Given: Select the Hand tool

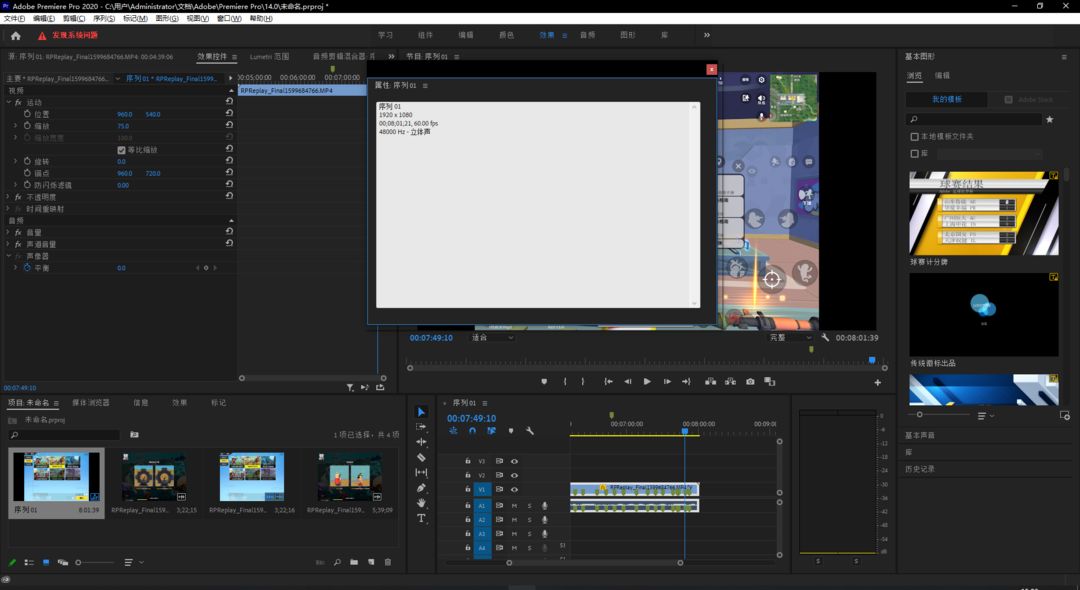Looking at the screenshot, I should pos(421,503).
